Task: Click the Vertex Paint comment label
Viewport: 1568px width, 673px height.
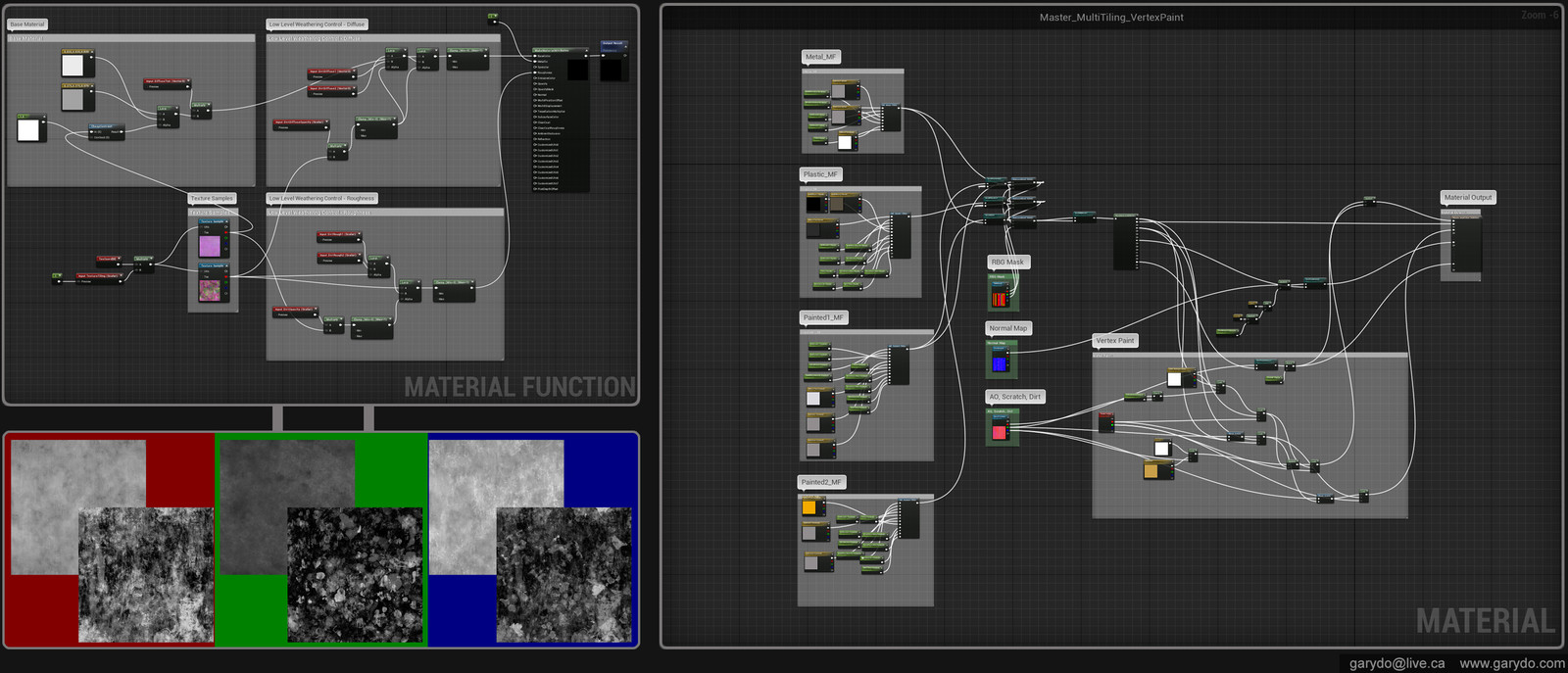Action: click(1114, 341)
